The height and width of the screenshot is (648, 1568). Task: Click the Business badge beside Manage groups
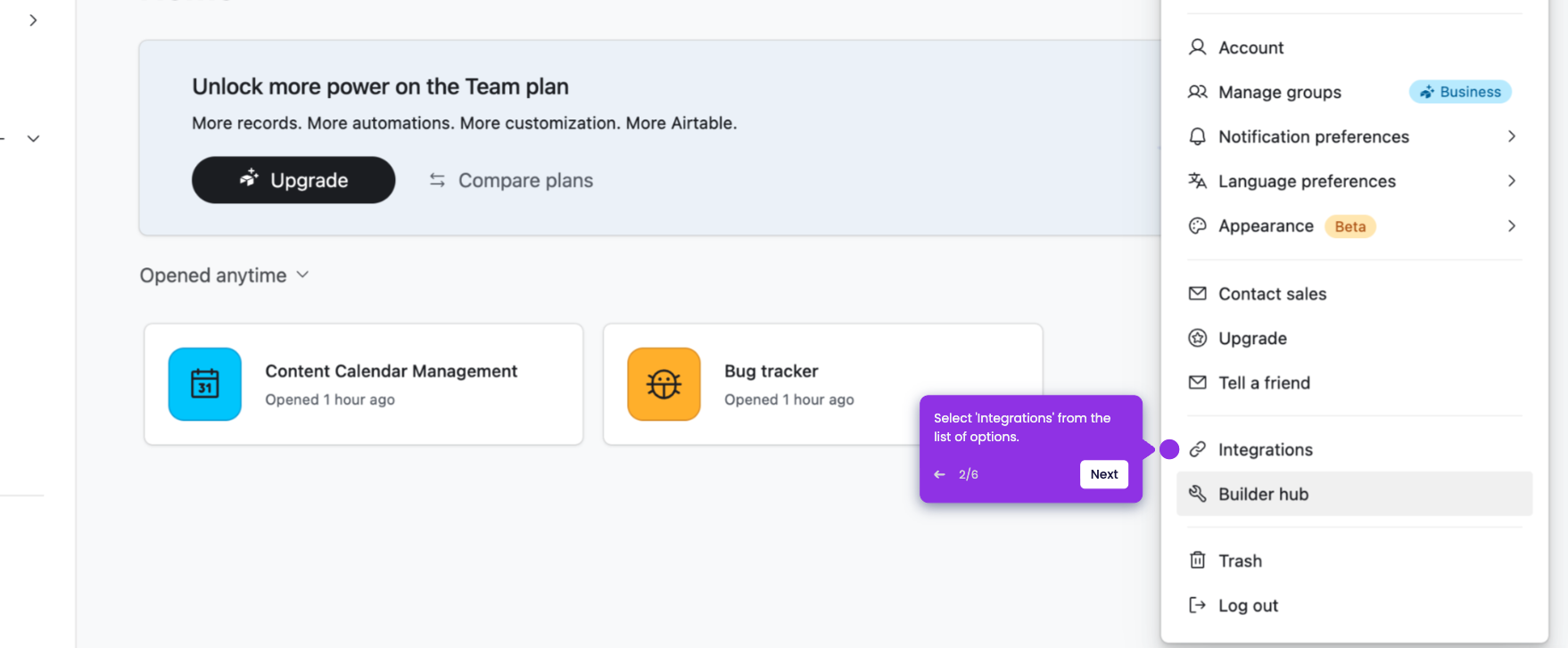coord(1460,92)
